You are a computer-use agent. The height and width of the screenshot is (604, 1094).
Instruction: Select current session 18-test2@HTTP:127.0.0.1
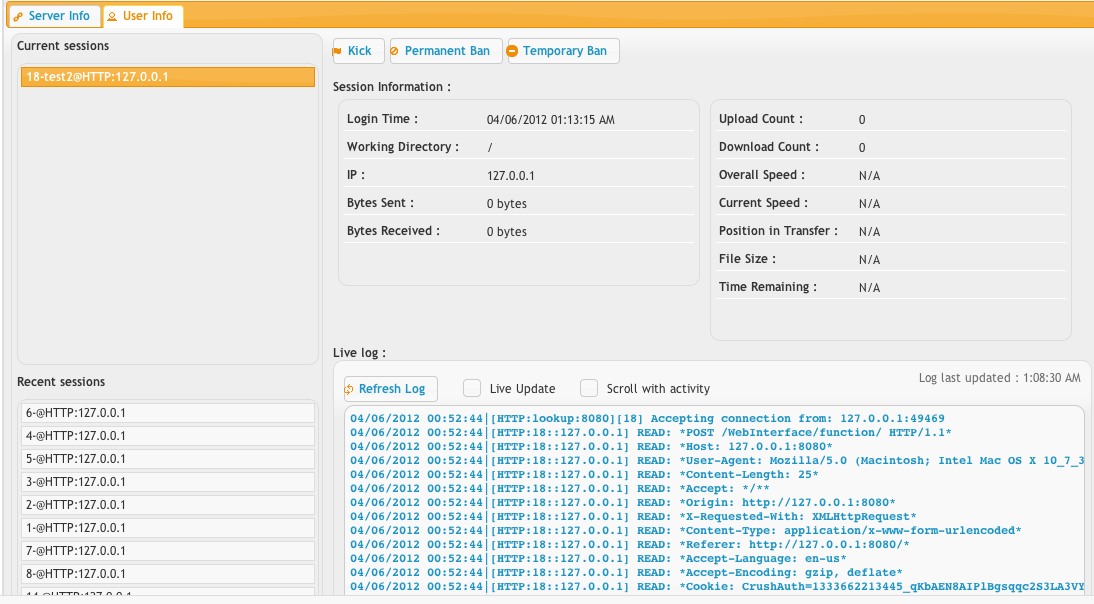[x=167, y=77]
